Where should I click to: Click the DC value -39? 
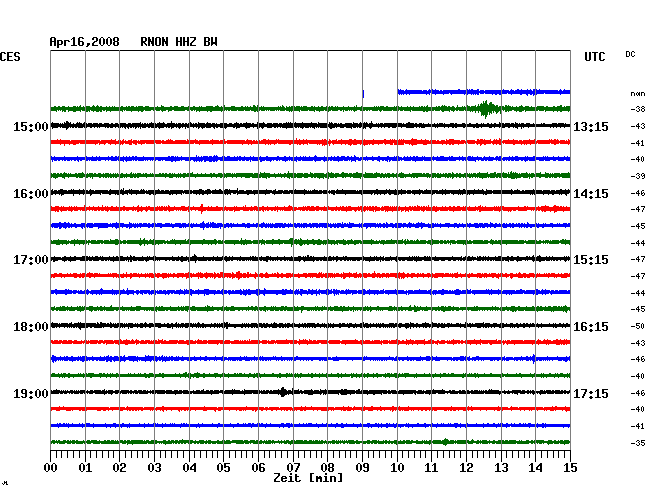coord(638,176)
